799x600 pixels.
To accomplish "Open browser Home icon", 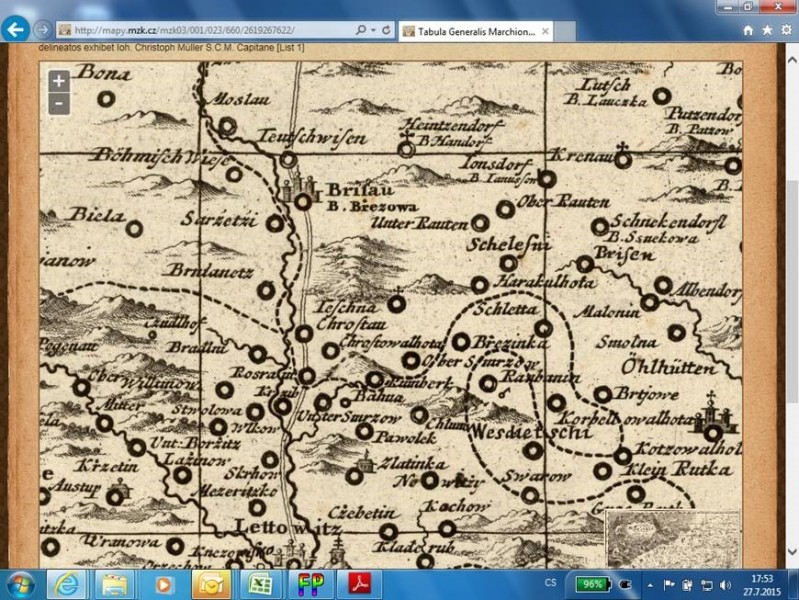I will 748,31.
